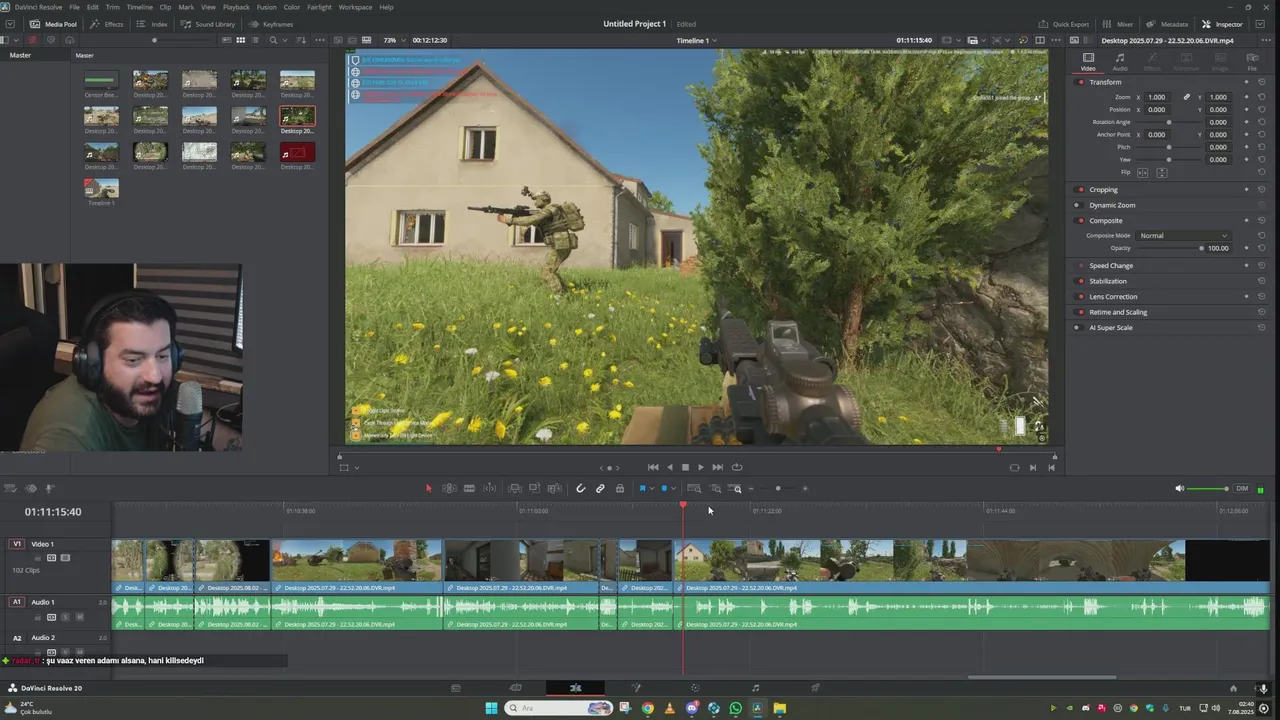Click Play Reverse in viewer transport

(670, 467)
